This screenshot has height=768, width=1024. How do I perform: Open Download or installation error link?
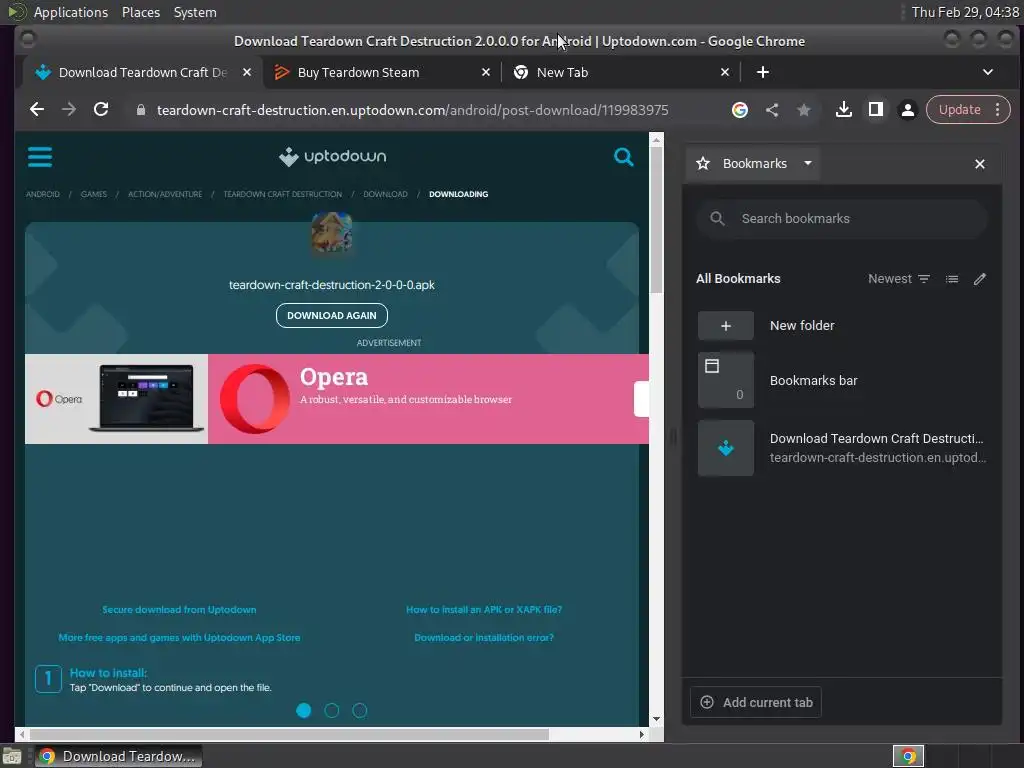(x=484, y=637)
